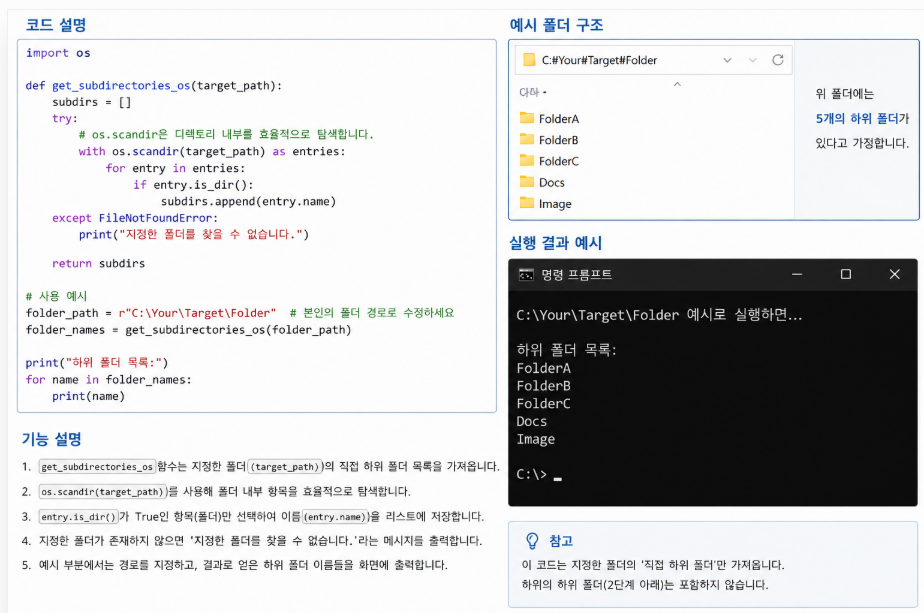
Task: Click FolderC in the terminal output
Action: coord(543,404)
